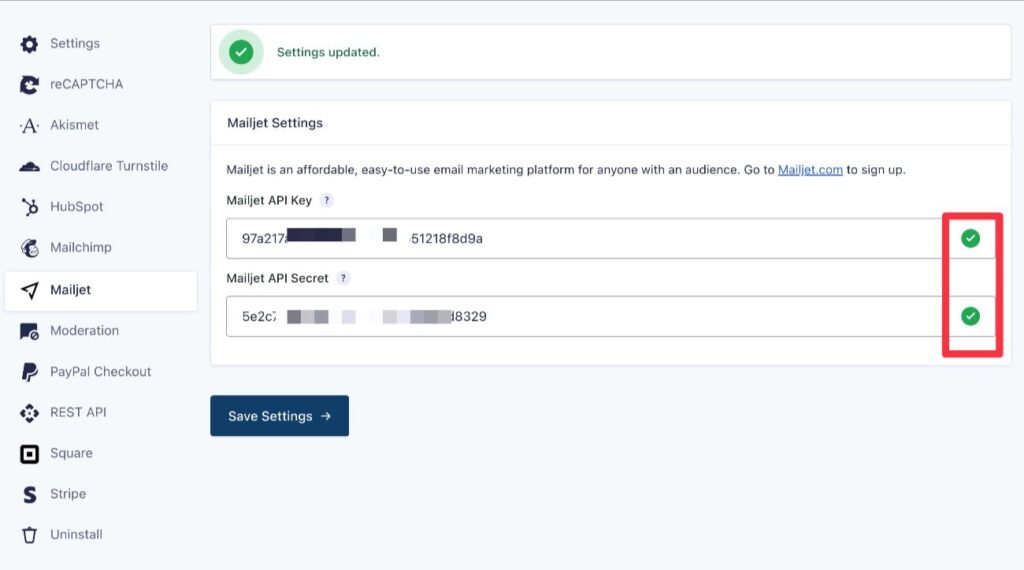The image size is (1024, 570).
Task: Click the Akismet letter A icon
Action: click(x=29, y=125)
